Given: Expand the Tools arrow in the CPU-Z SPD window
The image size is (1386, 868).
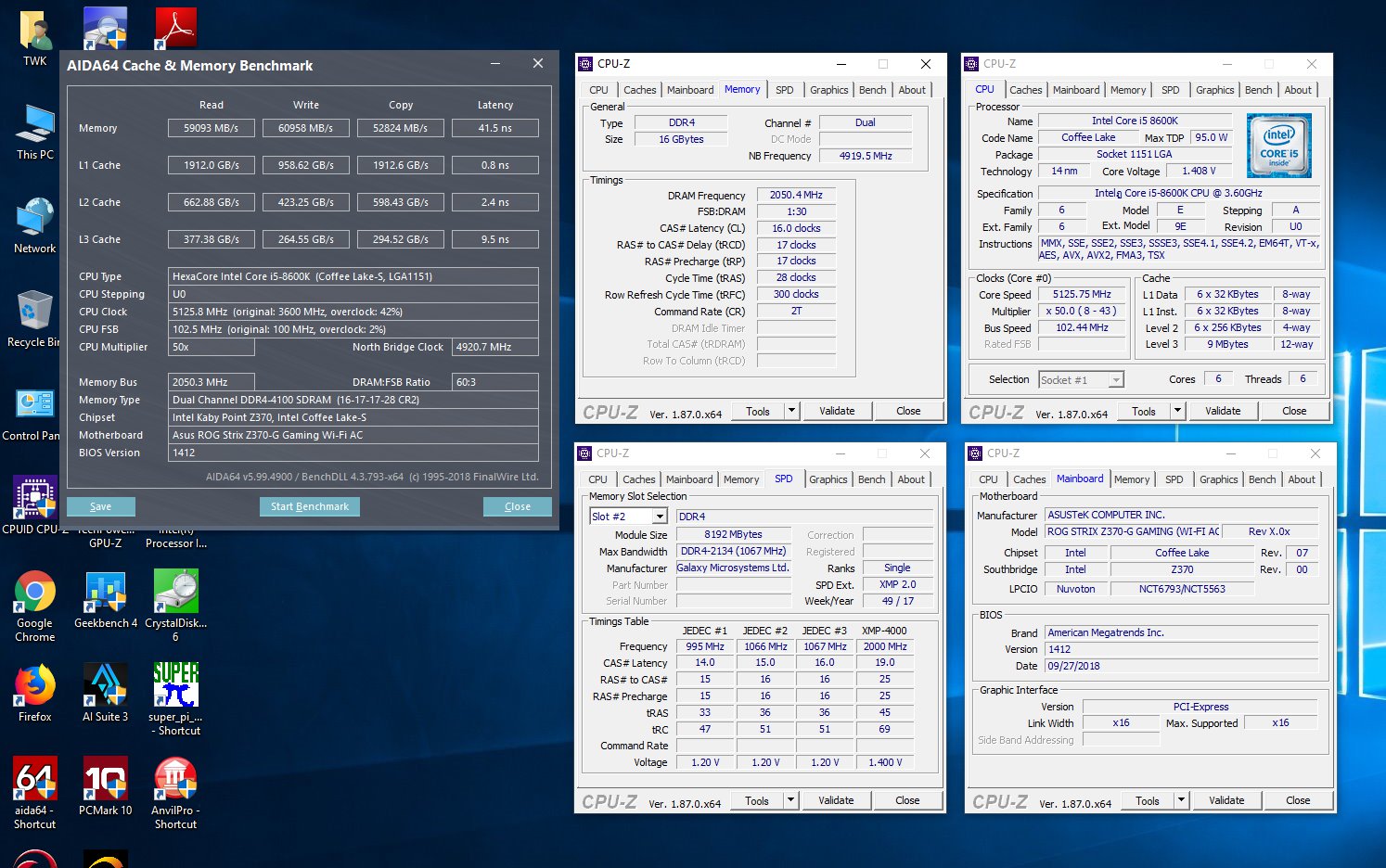Looking at the screenshot, I should pyautogui.click(x=790, y=800).
